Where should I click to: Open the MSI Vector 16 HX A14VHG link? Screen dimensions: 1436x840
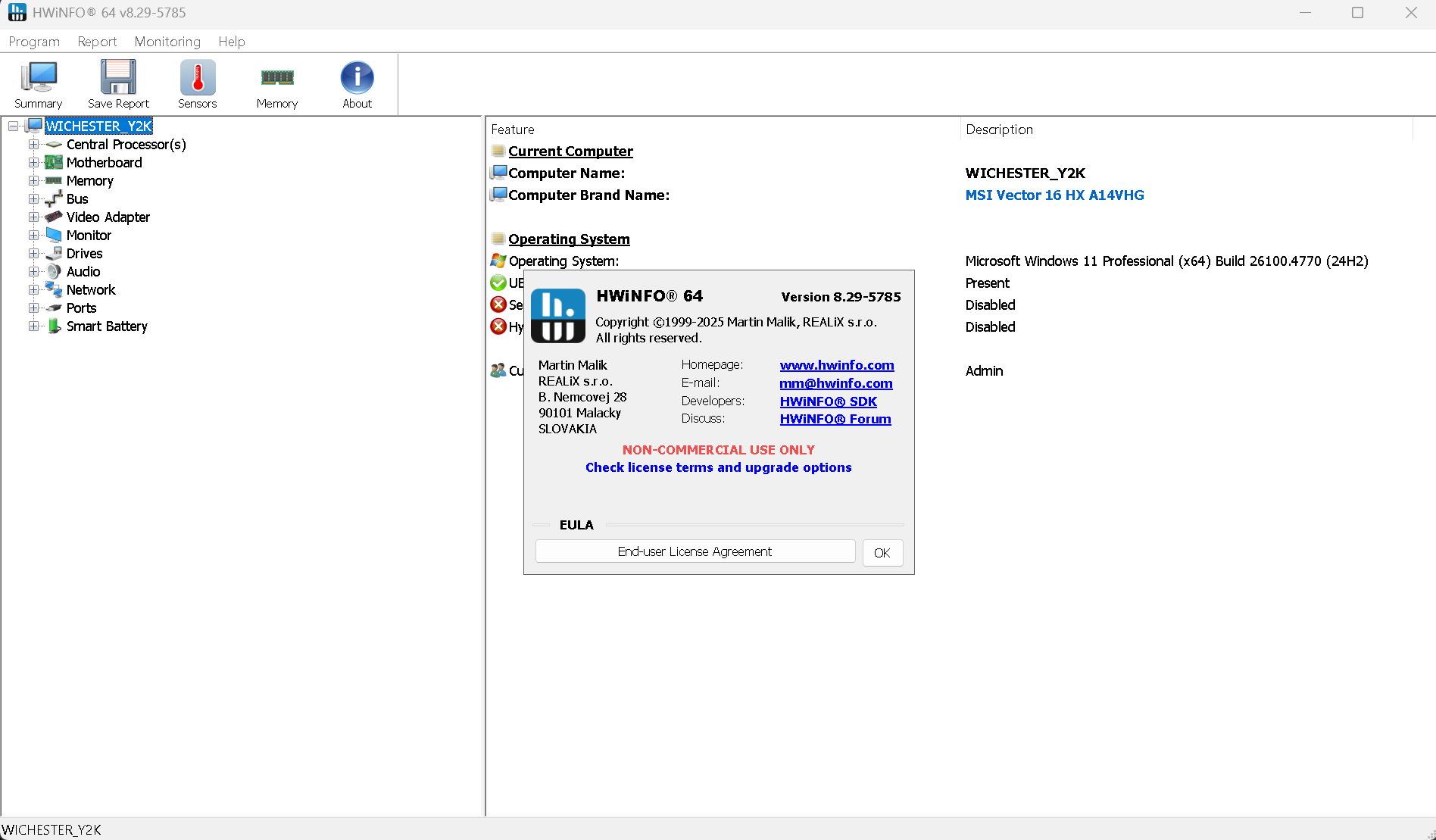(x=1055, y=195)
